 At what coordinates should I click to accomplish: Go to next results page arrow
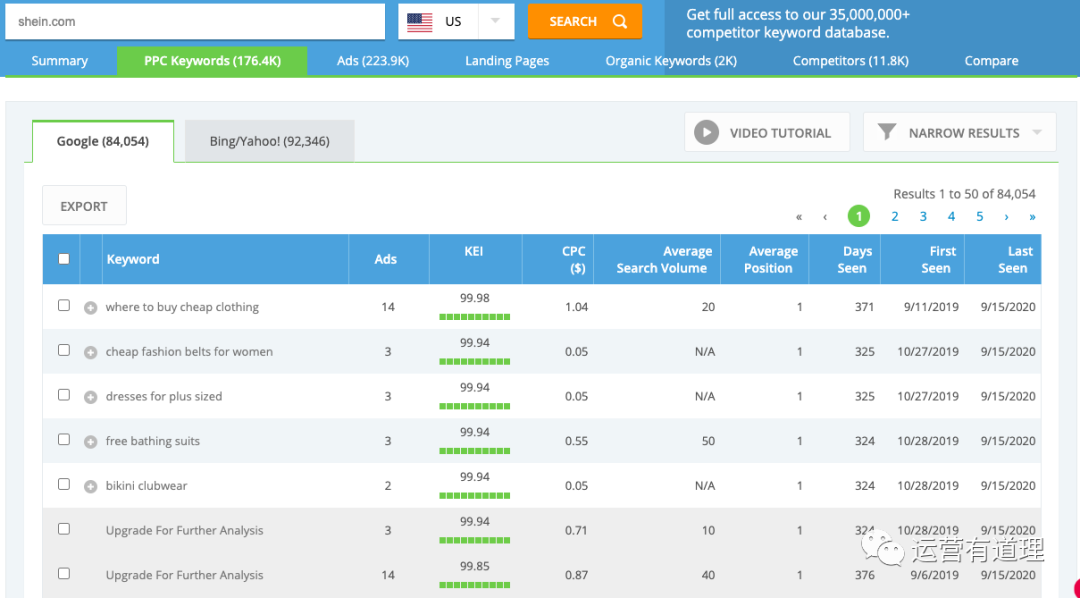[x=1006, y=217]
